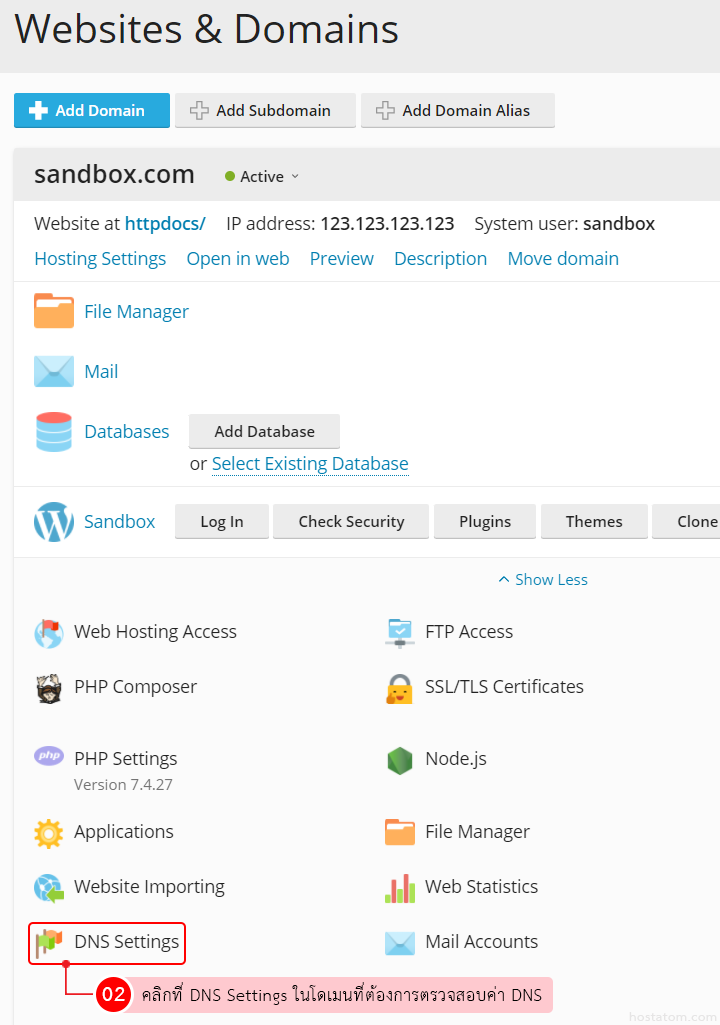Screen dimensions: 720x1025
Task: Open the Hosting Settings link
Action: (100, 259)
